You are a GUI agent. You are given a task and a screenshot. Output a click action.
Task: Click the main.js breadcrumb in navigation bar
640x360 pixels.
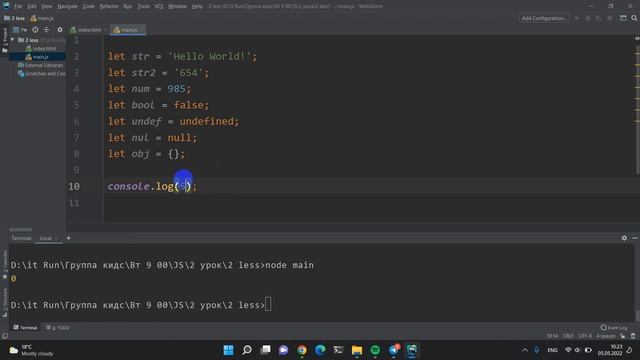pyautogui.click(x=42, y=18)
